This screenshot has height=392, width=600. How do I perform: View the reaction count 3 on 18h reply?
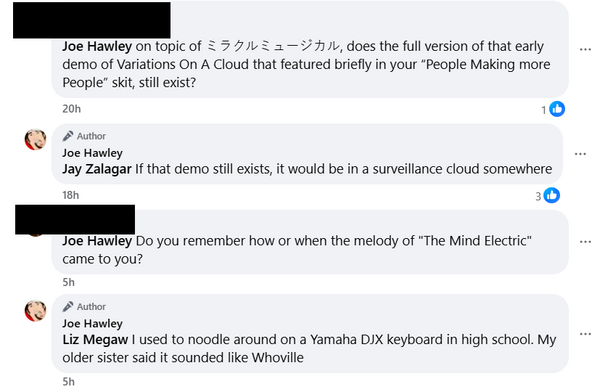click(538, 196)
